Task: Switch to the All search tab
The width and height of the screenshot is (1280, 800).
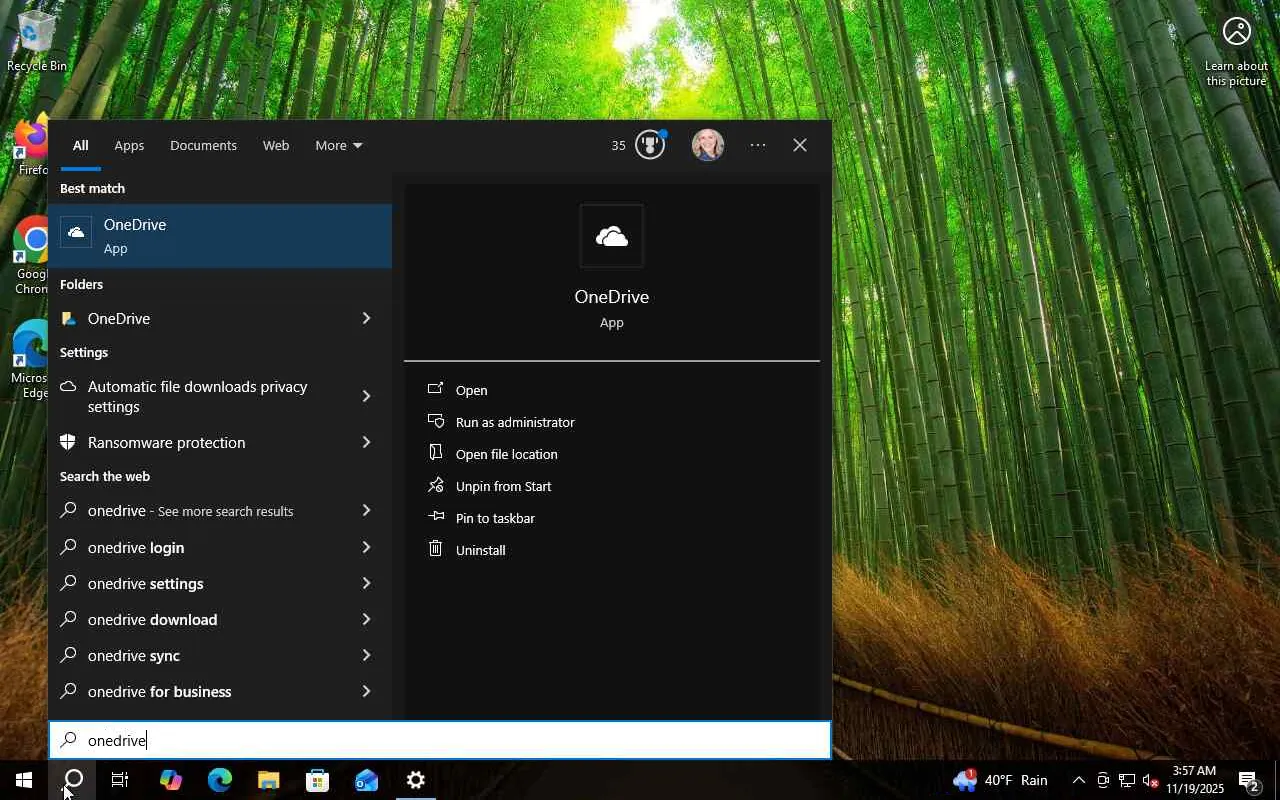Action: [x=80, y=146]
